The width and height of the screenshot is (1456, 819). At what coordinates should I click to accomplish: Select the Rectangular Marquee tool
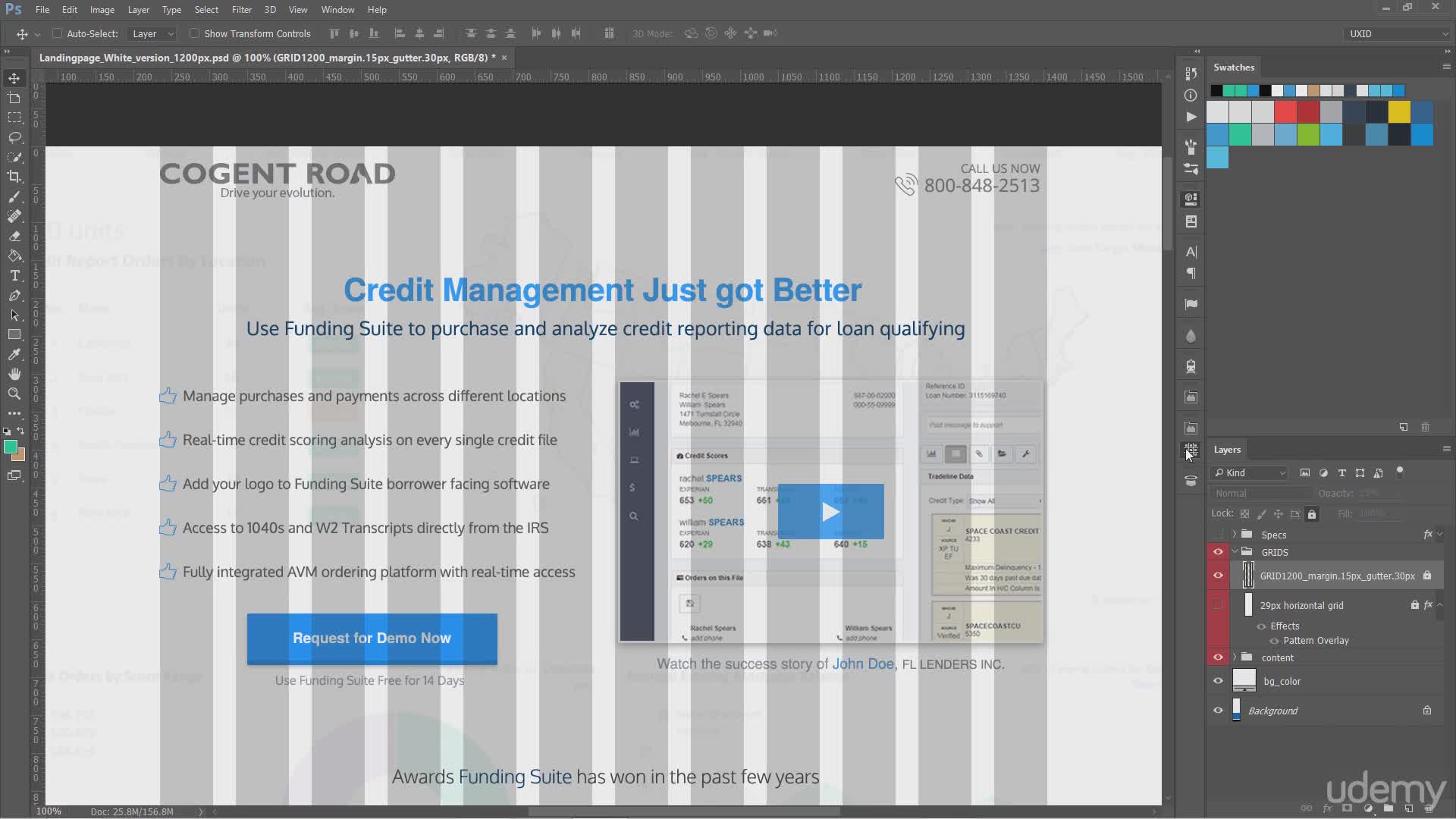(14, 118)
